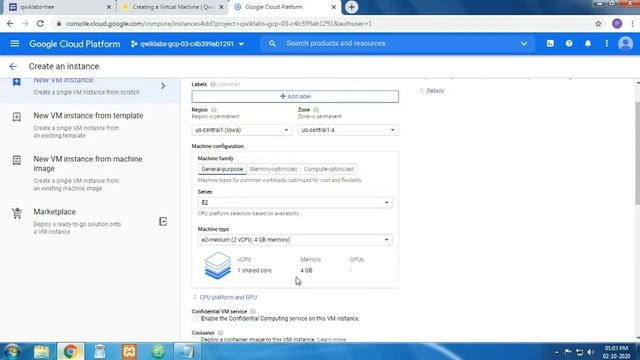Open Chrome three-dot browser menu

[632, 24]
